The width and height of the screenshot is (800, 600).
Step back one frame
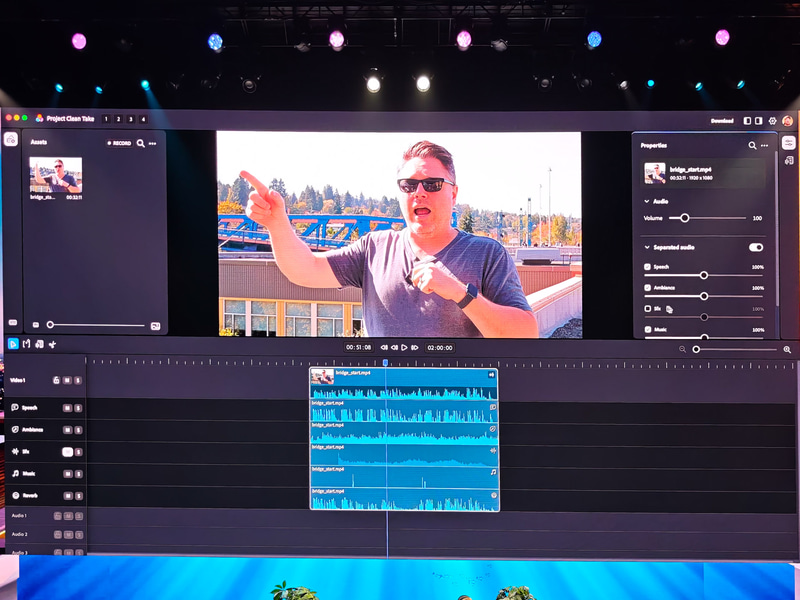point(394,348)
